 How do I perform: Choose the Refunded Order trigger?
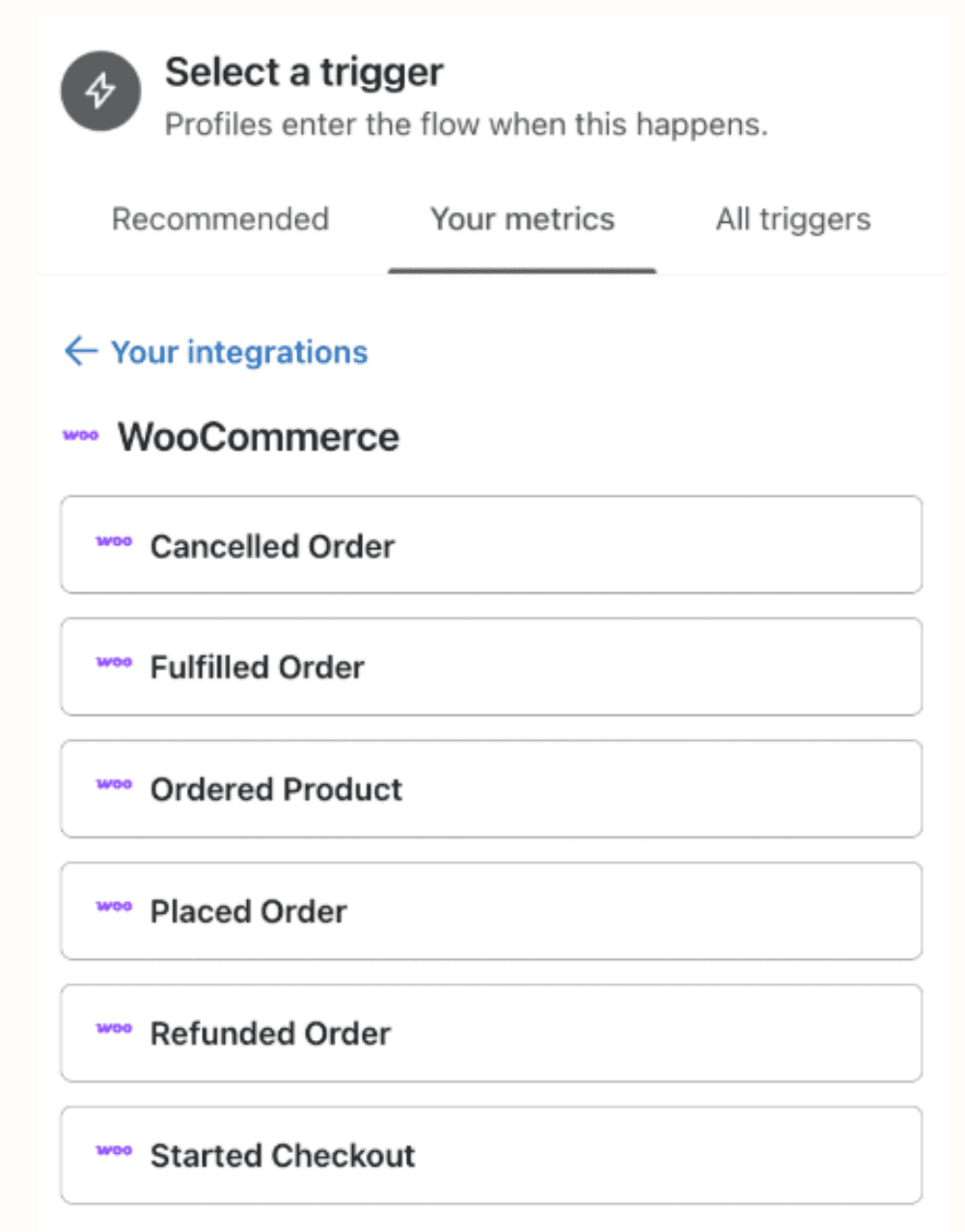(491, 1033)
